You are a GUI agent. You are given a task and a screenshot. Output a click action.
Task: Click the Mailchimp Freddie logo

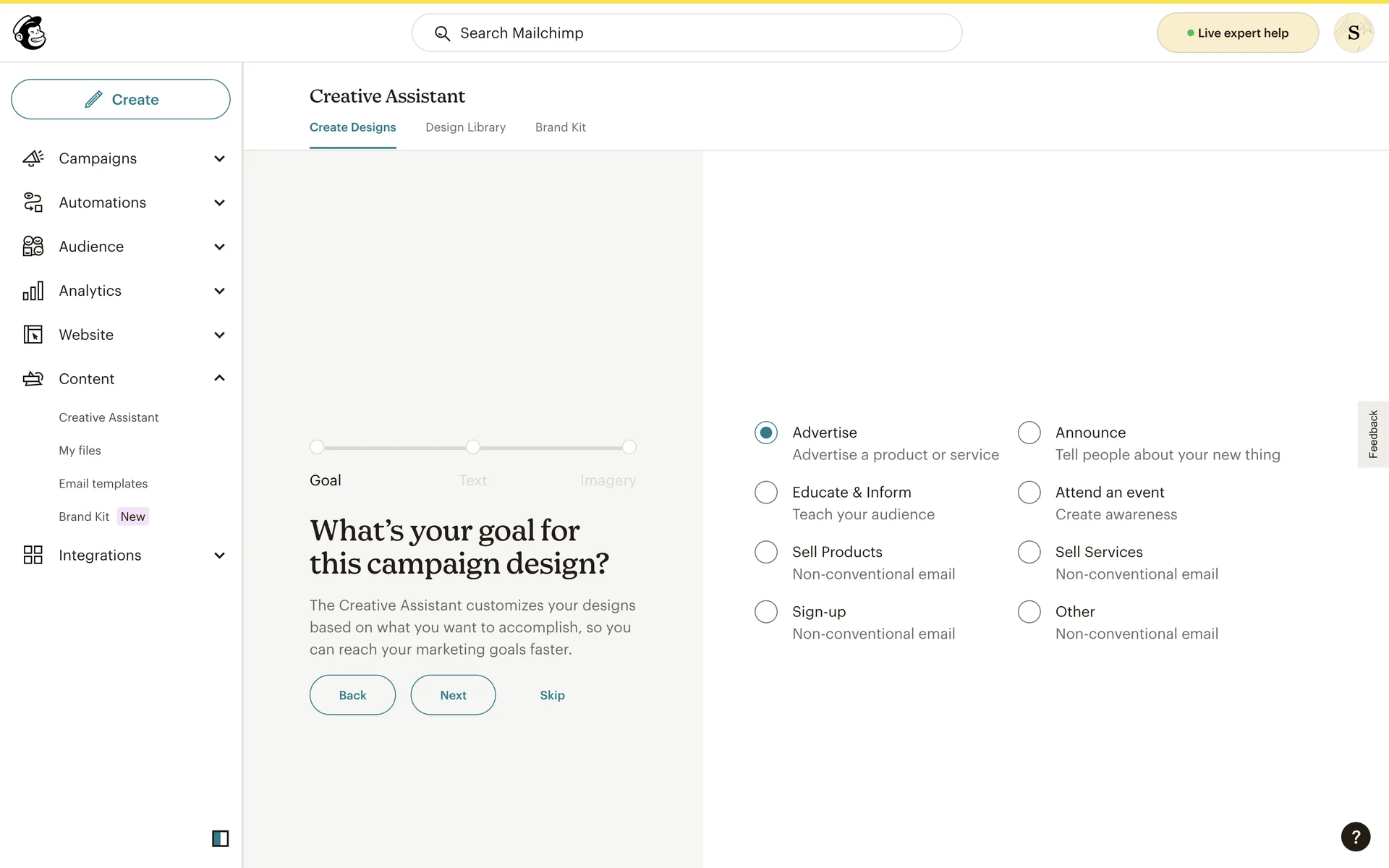[30, 33]
